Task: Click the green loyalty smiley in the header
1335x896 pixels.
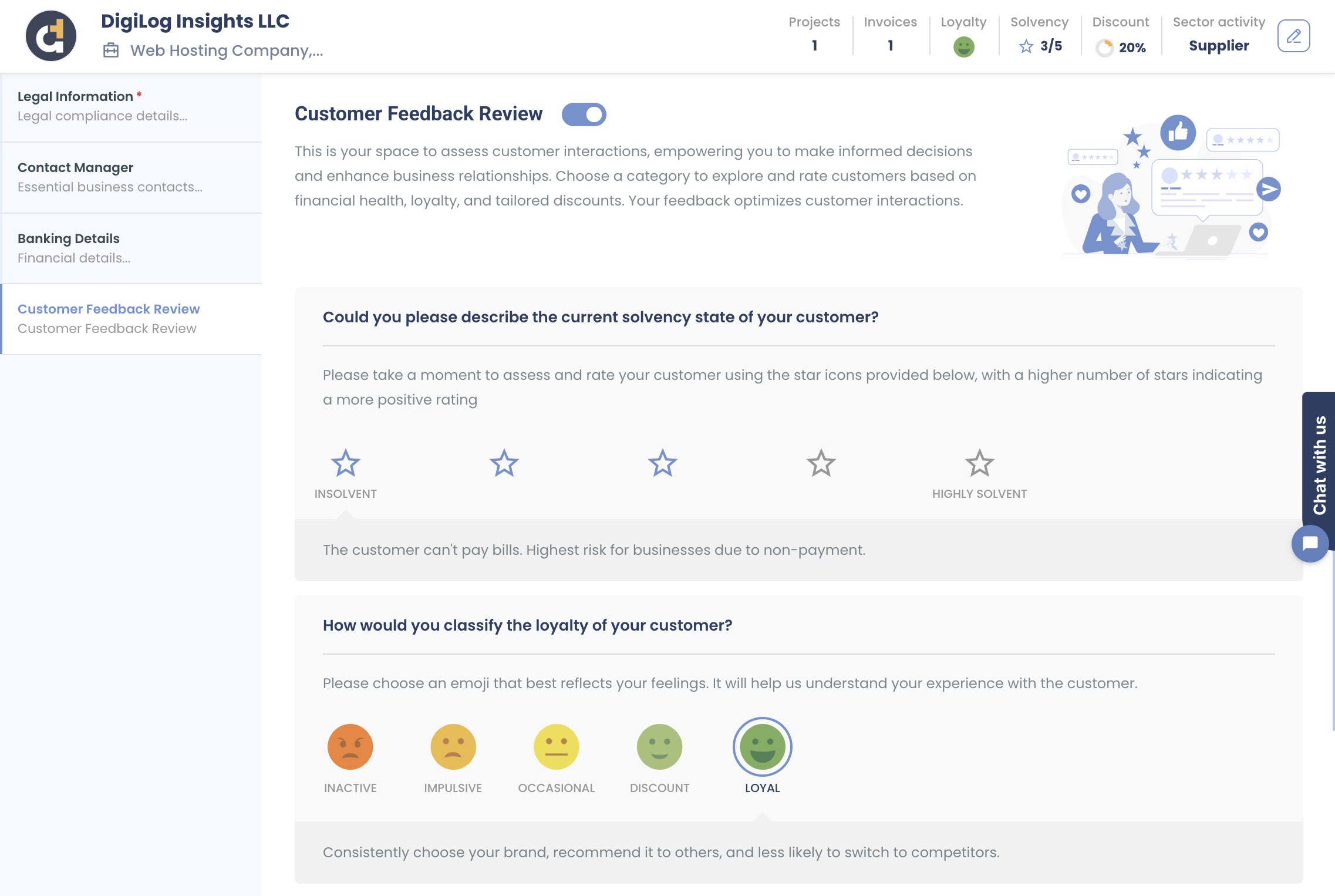Action: [963, 46]
